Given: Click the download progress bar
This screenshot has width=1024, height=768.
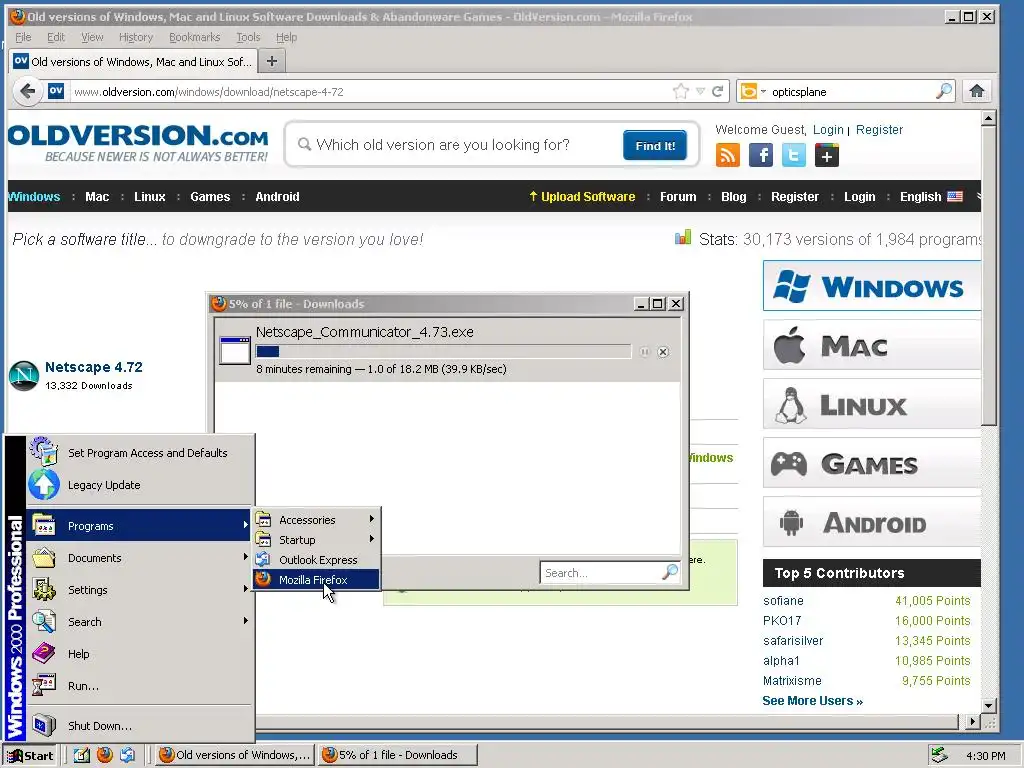Looking at the screenshot, I should tap(443, 351).
